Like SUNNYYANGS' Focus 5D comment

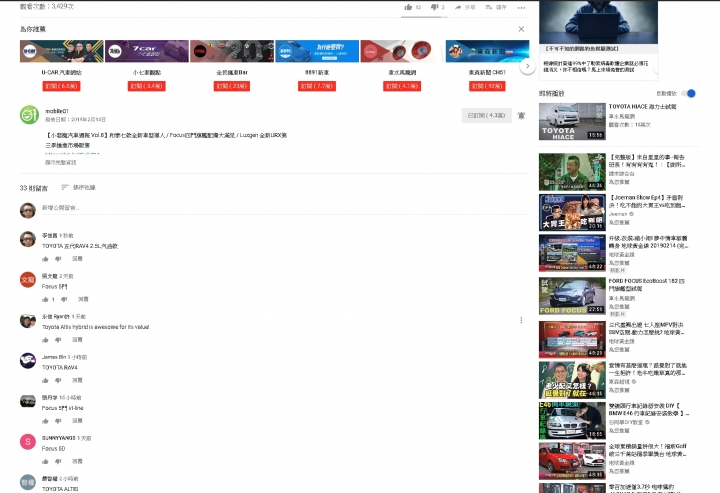point(45,461)
